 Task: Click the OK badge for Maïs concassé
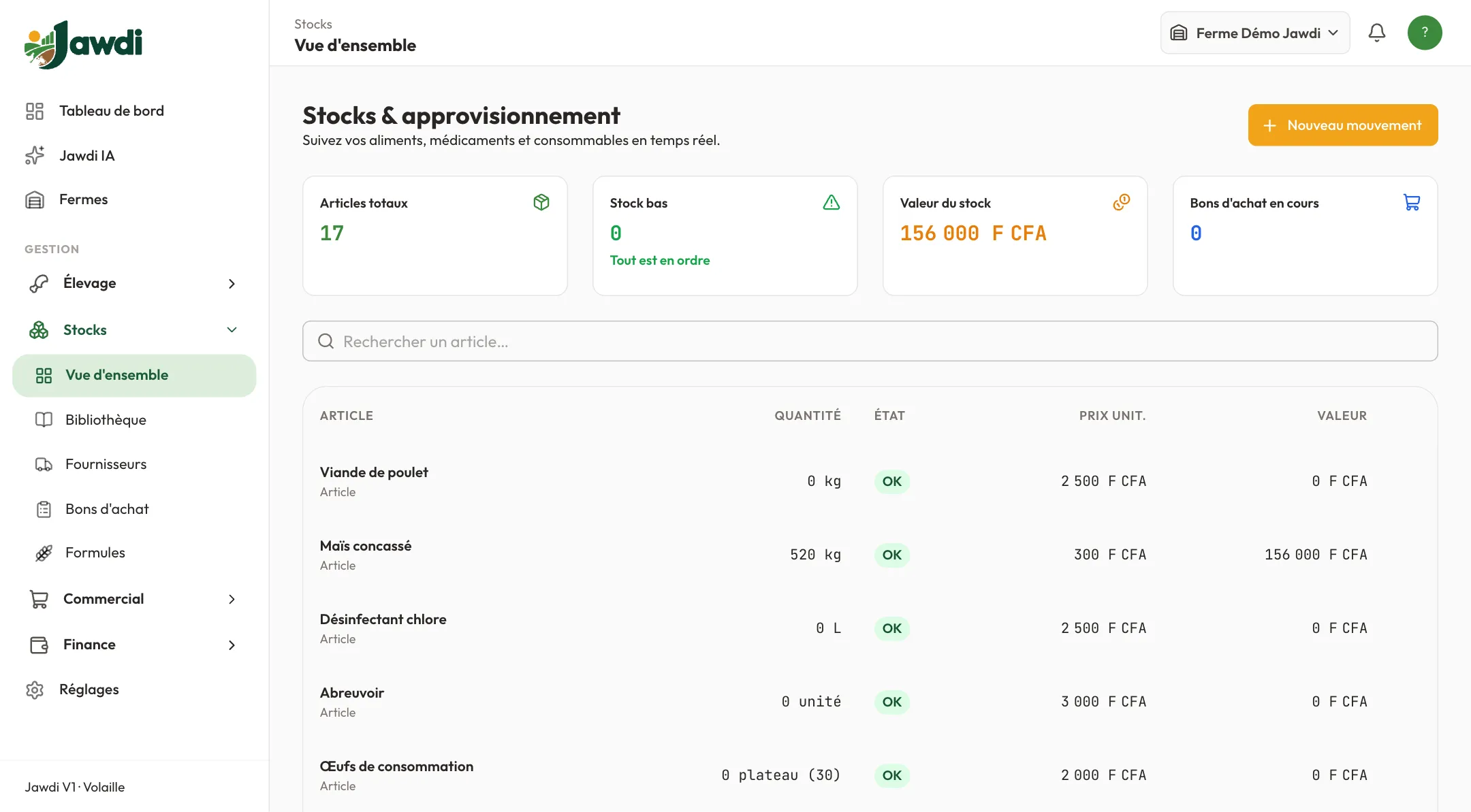[892, 555]
